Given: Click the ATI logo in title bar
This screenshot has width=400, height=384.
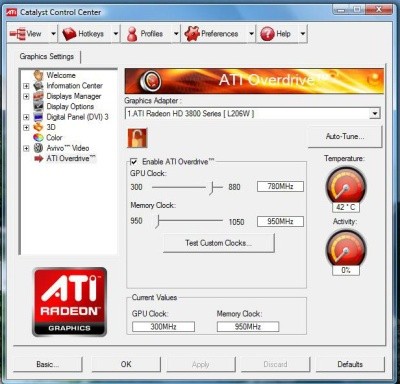Looking at the screenshot, I should point(12,12).
